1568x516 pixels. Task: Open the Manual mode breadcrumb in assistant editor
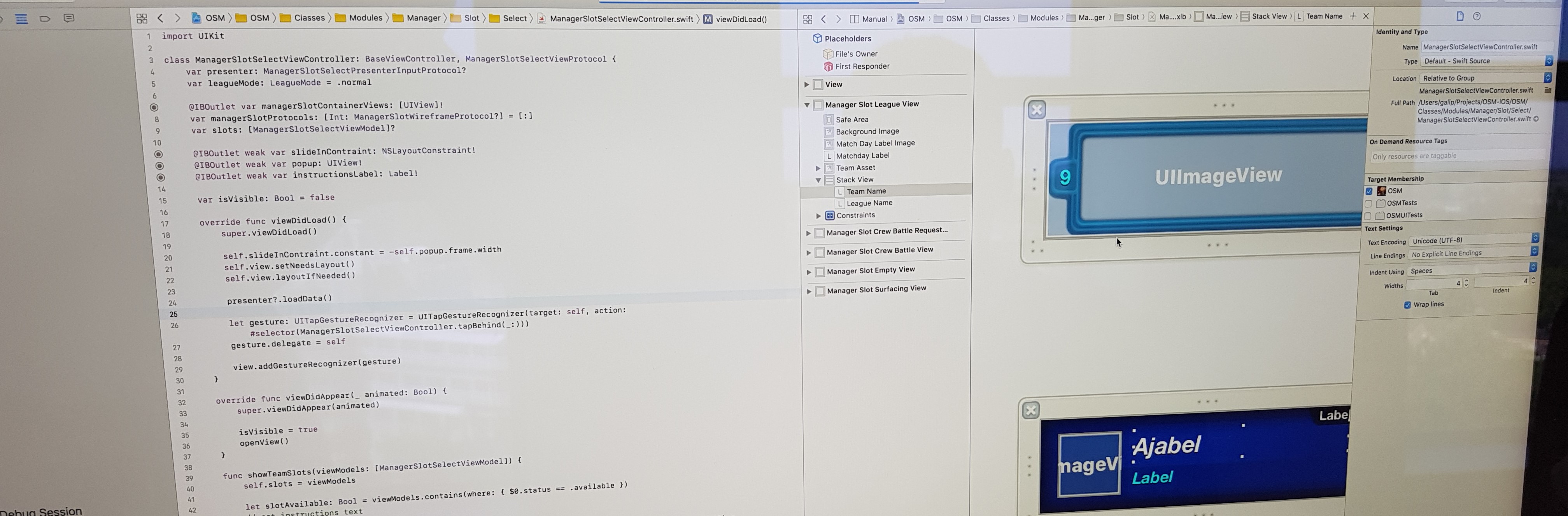coord(869,19)
